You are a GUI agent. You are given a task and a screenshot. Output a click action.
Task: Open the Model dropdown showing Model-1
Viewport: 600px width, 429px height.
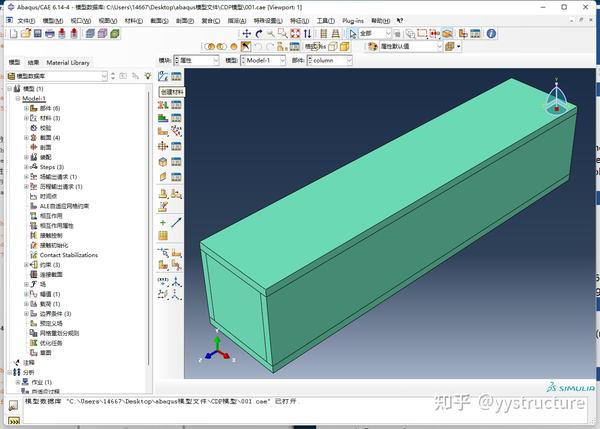(263, 60)
